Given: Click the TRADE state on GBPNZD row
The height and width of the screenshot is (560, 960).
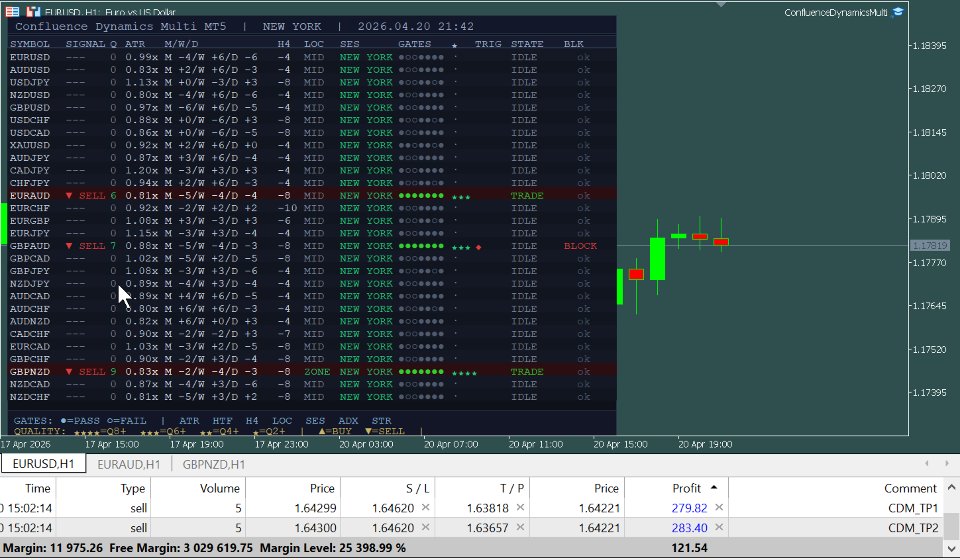Looking at the screenshot, I should pyautogui.click(x=527, y=371).
